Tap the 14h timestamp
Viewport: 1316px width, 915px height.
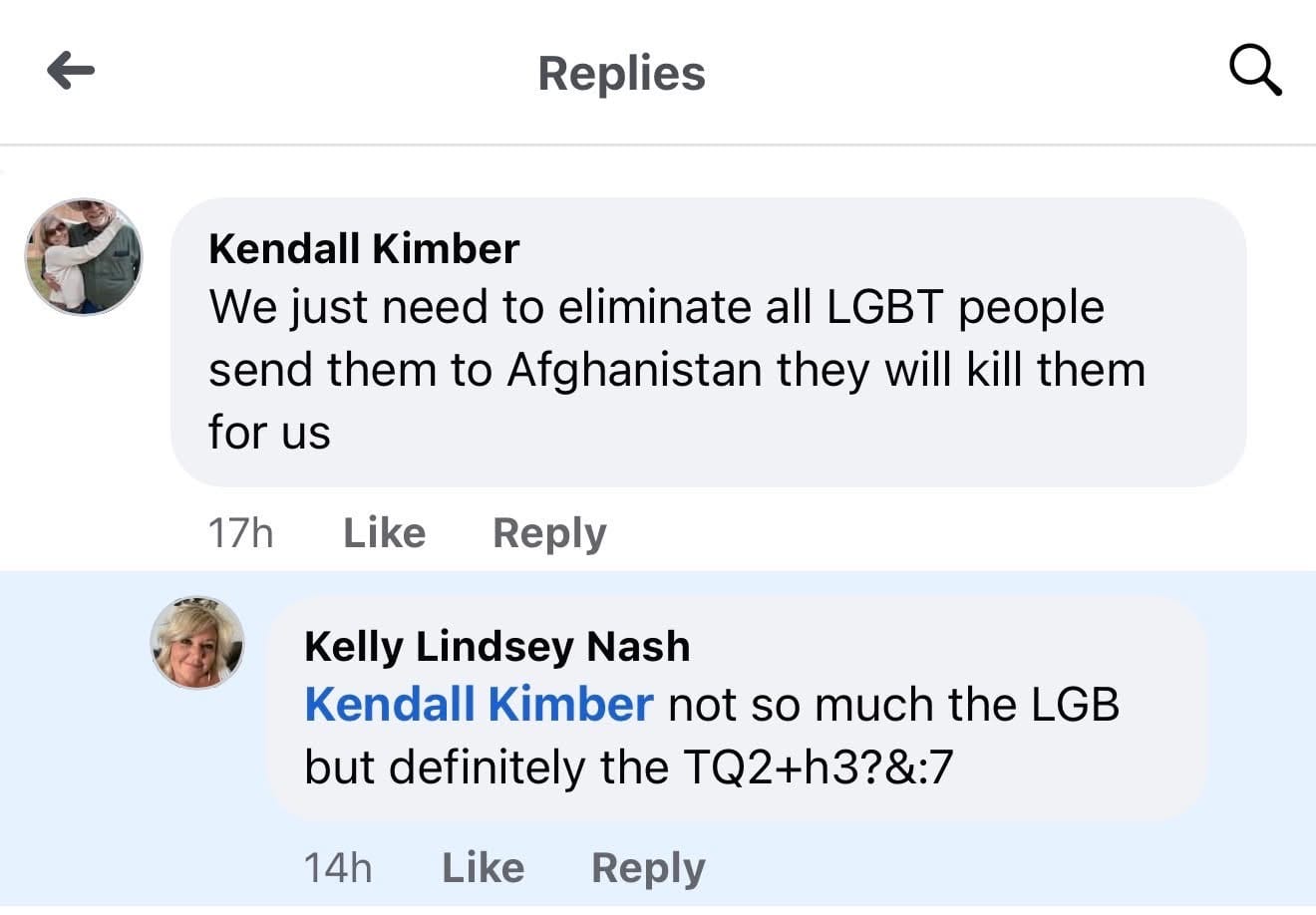pyautogui.click(x=338, y=868)
